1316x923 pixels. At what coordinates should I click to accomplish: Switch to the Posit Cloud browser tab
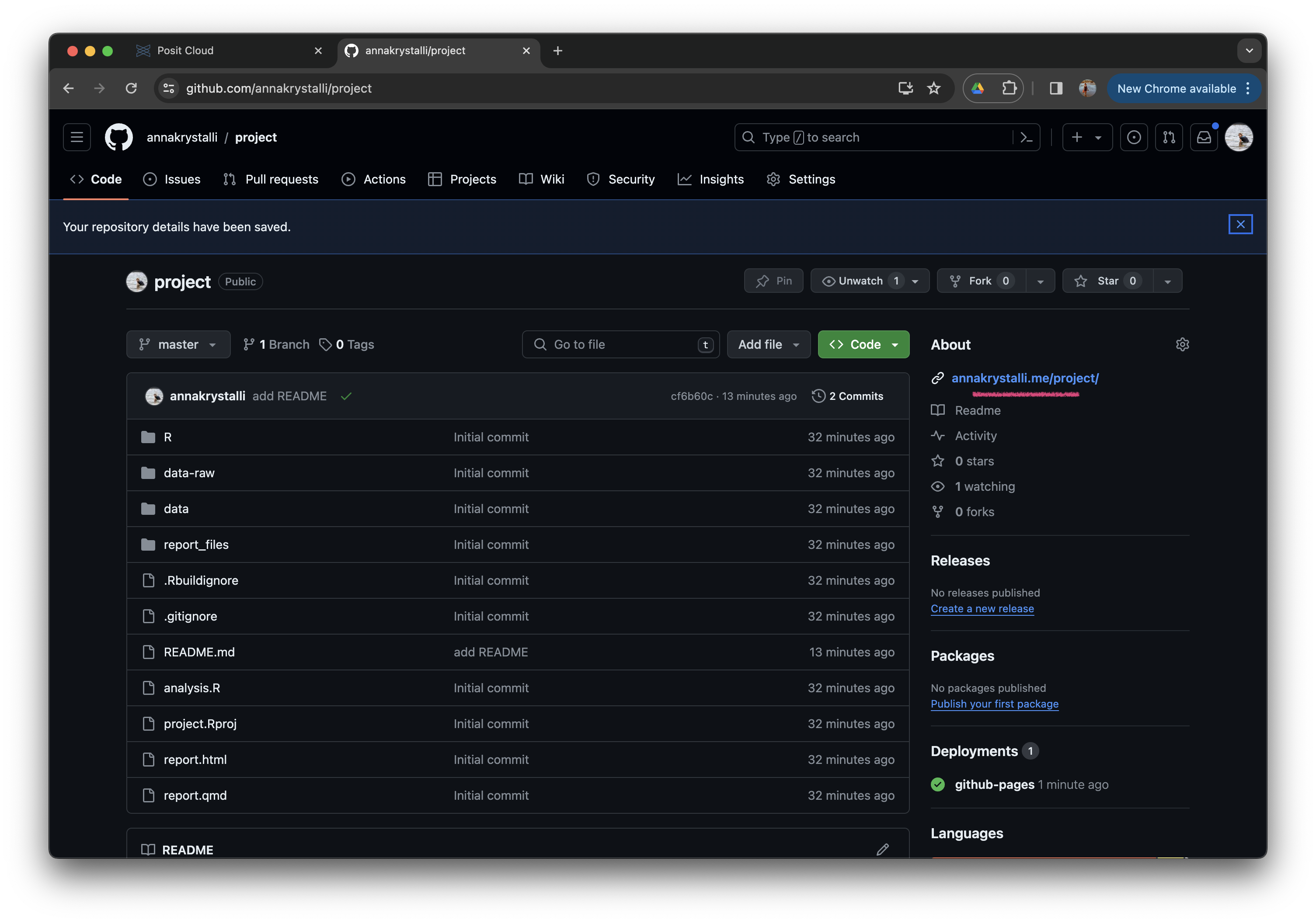coord(229,51)
